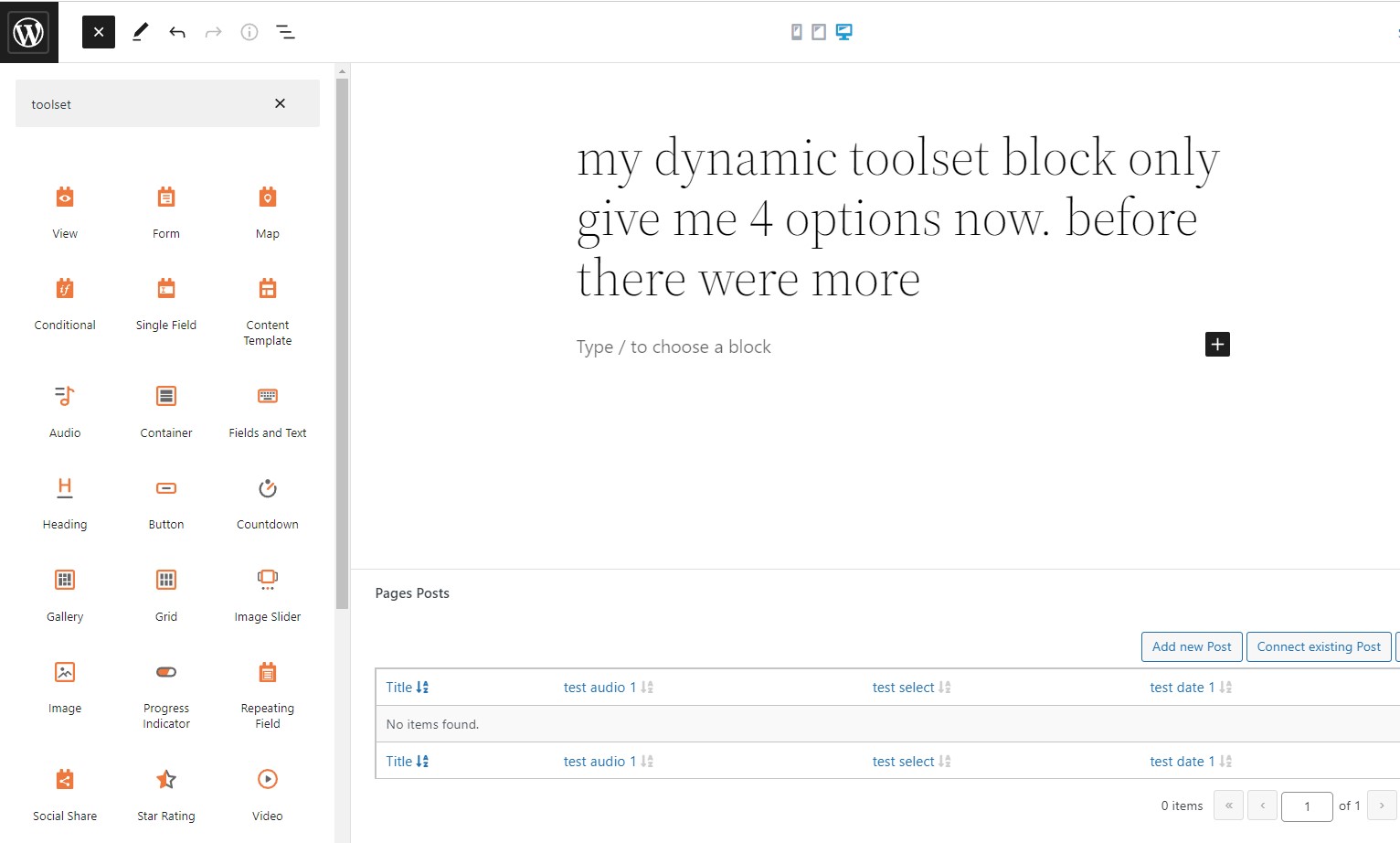The height and width of the screenshot is (843, 1400).
Task: Click the Add new Post button
Action: tap(1192, 646)
